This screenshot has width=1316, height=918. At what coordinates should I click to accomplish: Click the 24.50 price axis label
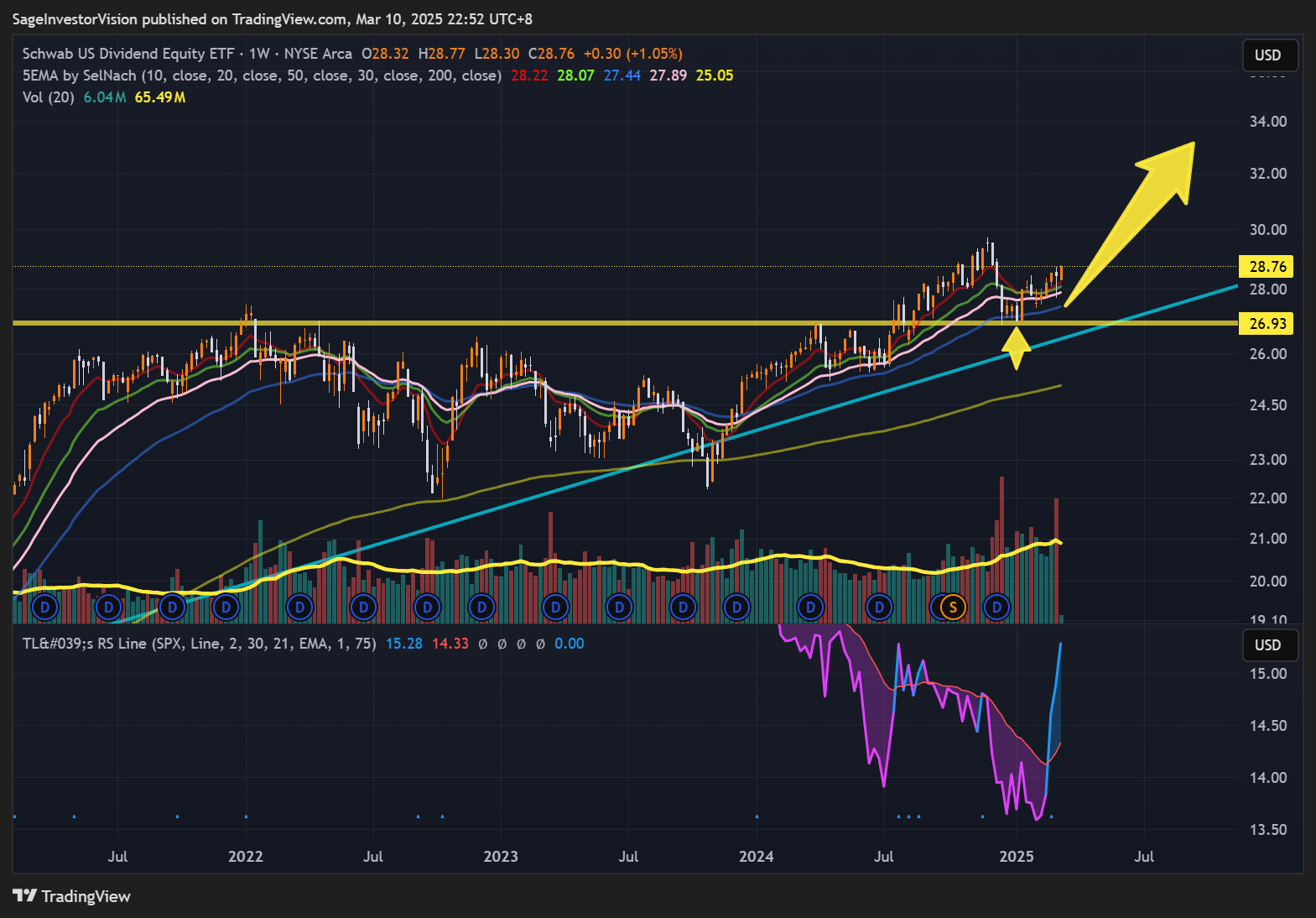[x=1268, y=405]
